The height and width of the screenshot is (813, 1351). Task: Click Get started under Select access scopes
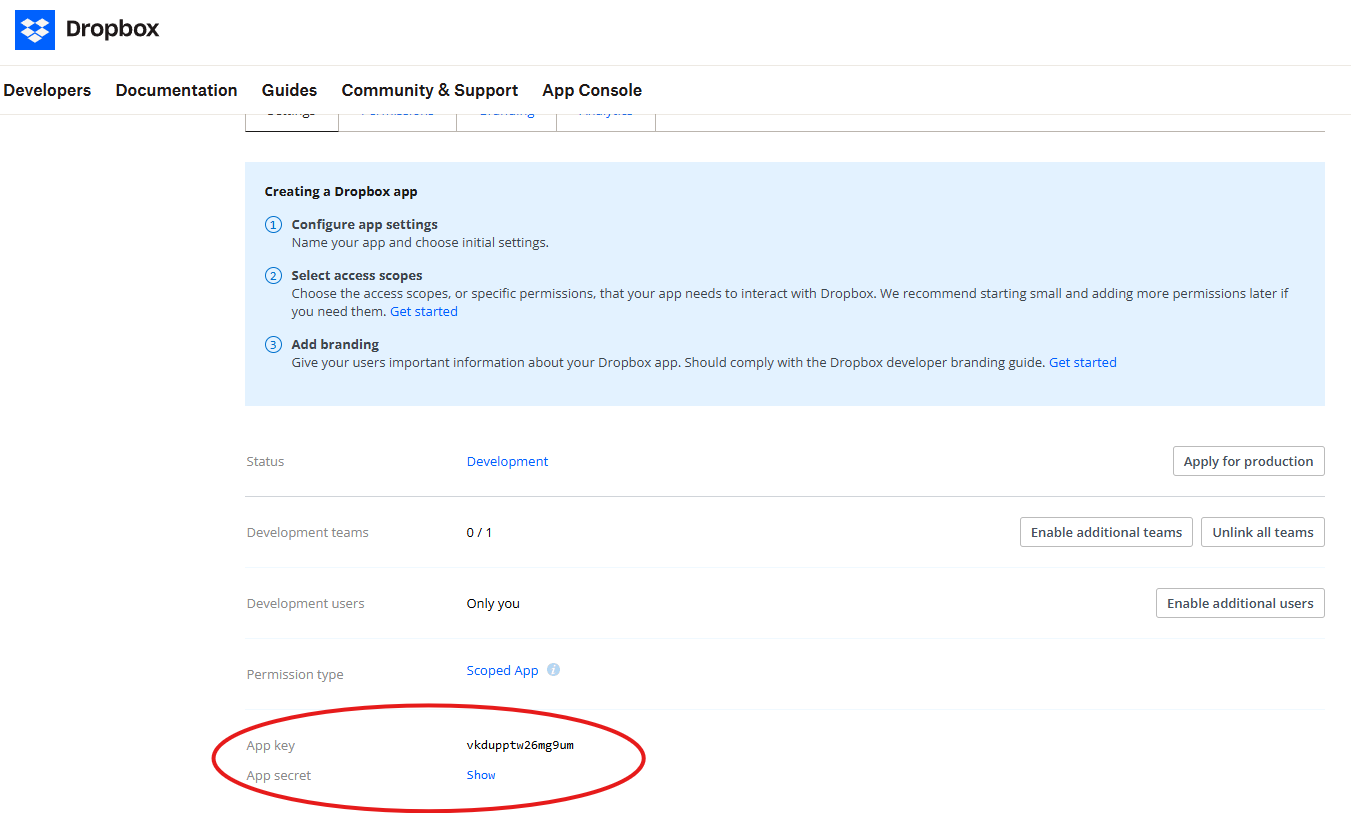(x=424, y=311)
